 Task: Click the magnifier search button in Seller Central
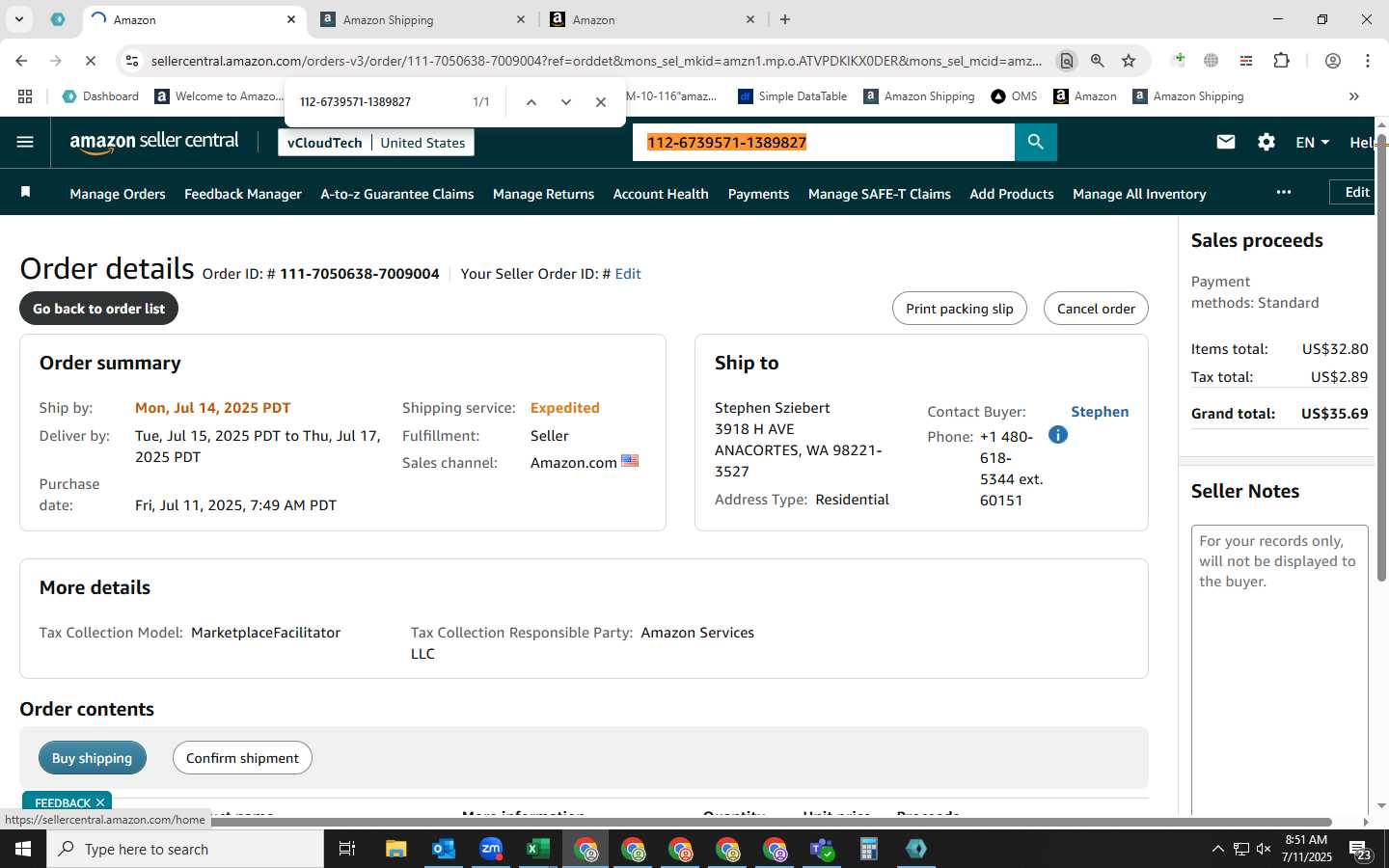click(1035, 142)
